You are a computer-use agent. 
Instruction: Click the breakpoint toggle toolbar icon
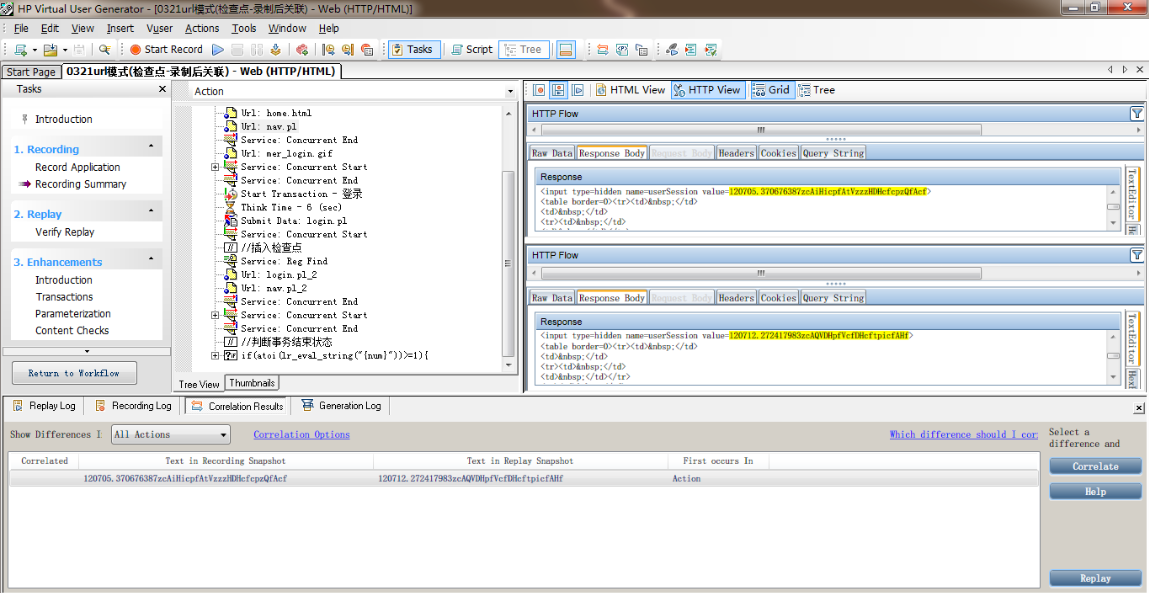[x=301, y=50]
